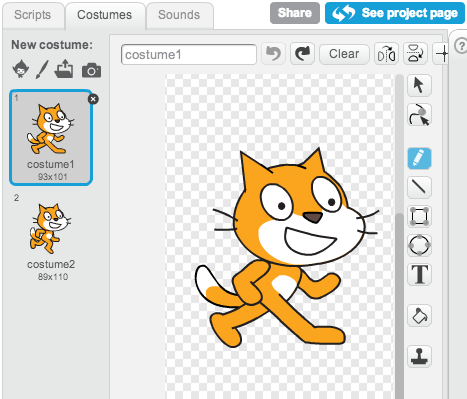
Task: Upload costume from file icon
Action: coord(64,69)
